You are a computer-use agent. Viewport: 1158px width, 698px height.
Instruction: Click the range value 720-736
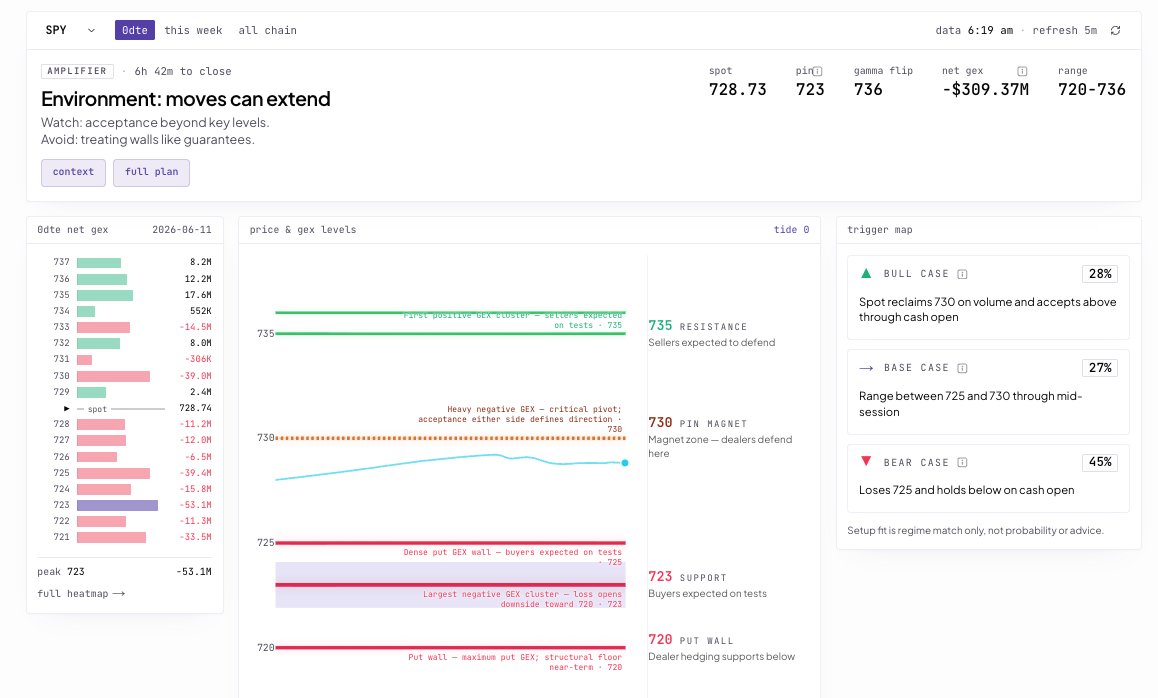(x=1092, y=89)
